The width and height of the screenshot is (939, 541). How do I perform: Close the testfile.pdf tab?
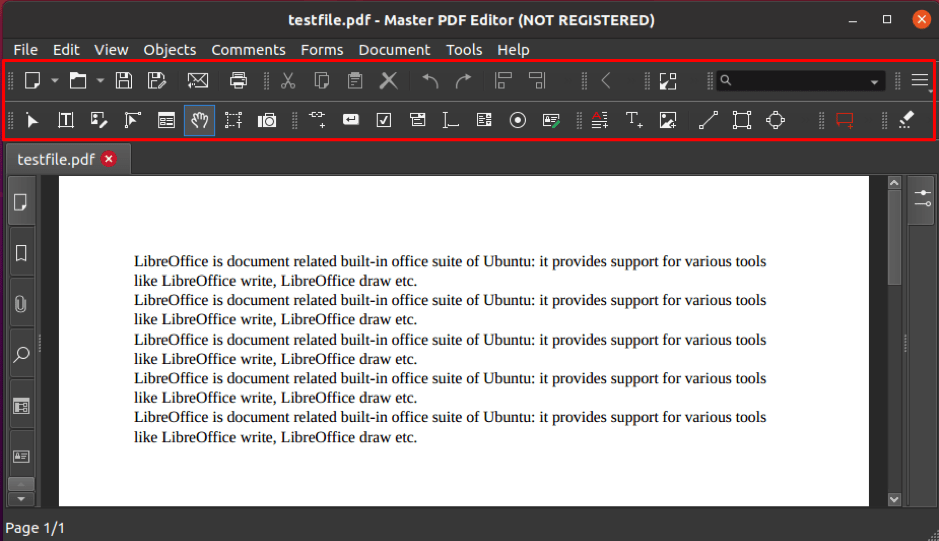109,159
